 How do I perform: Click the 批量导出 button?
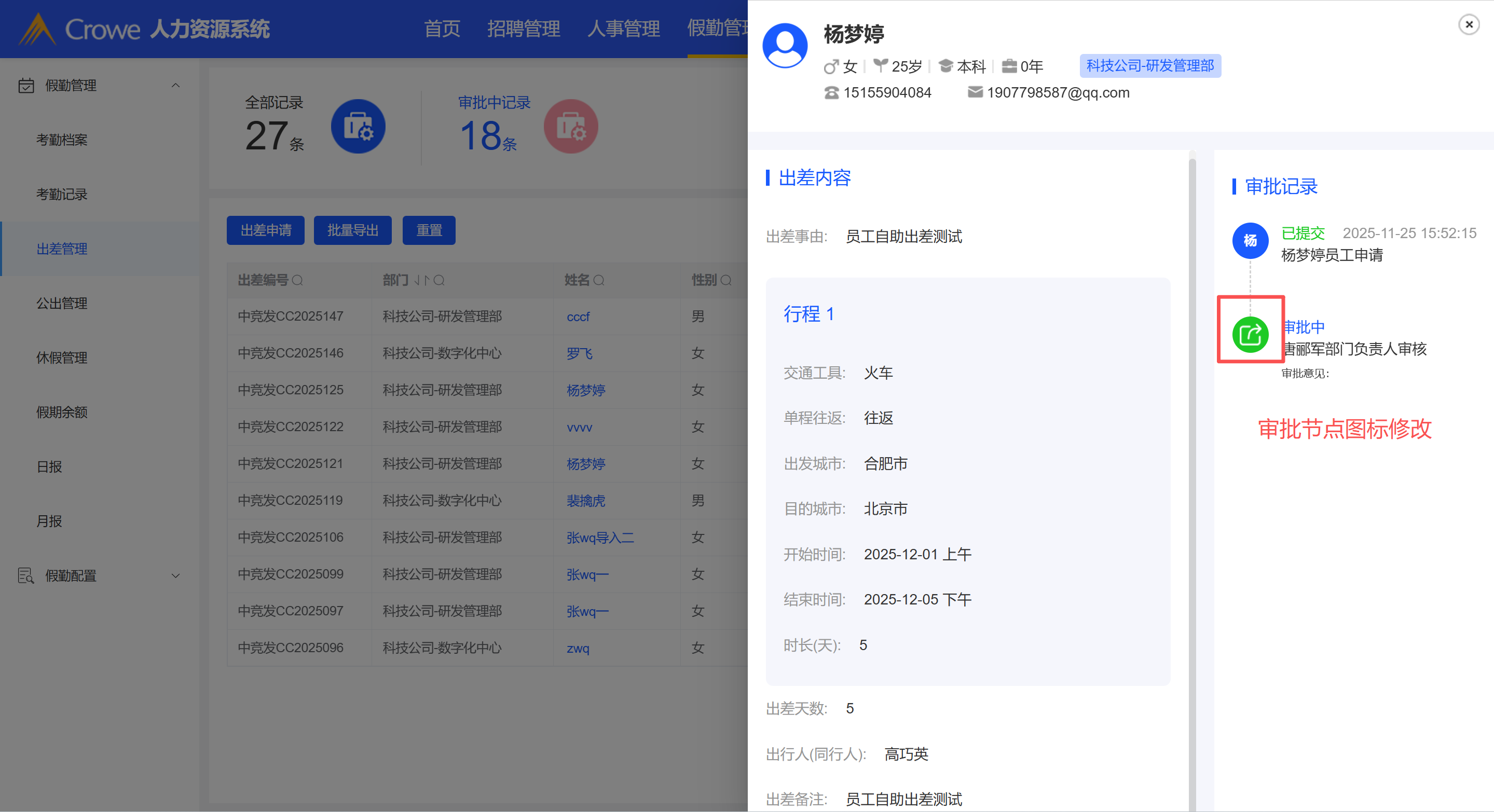click(353, 230)
